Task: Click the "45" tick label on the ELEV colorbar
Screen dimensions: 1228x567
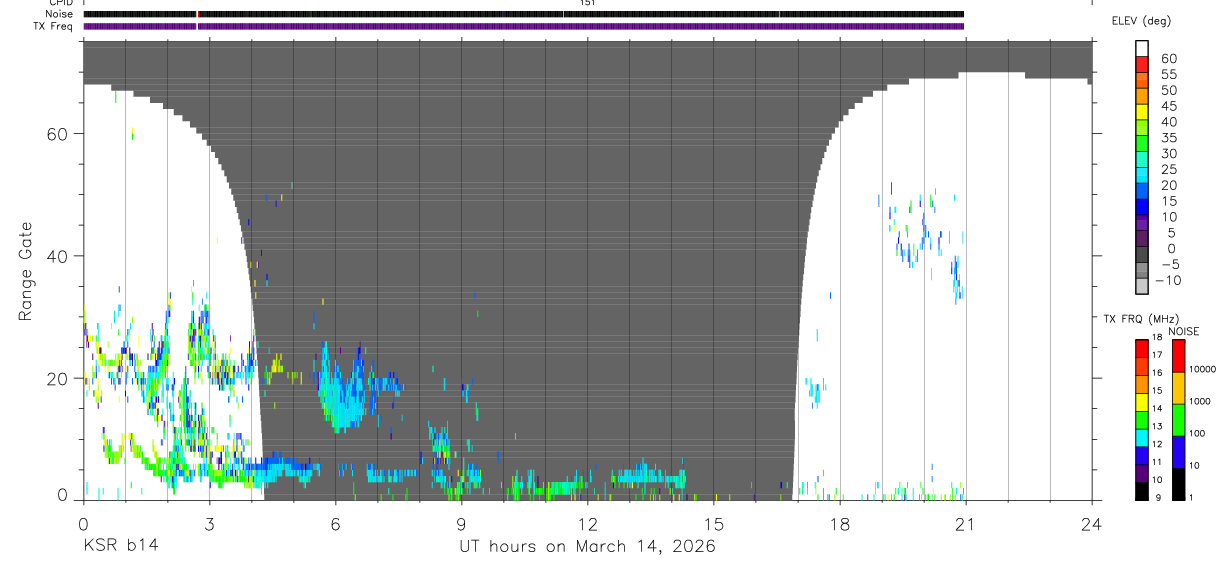Action: click(1168, 107)
